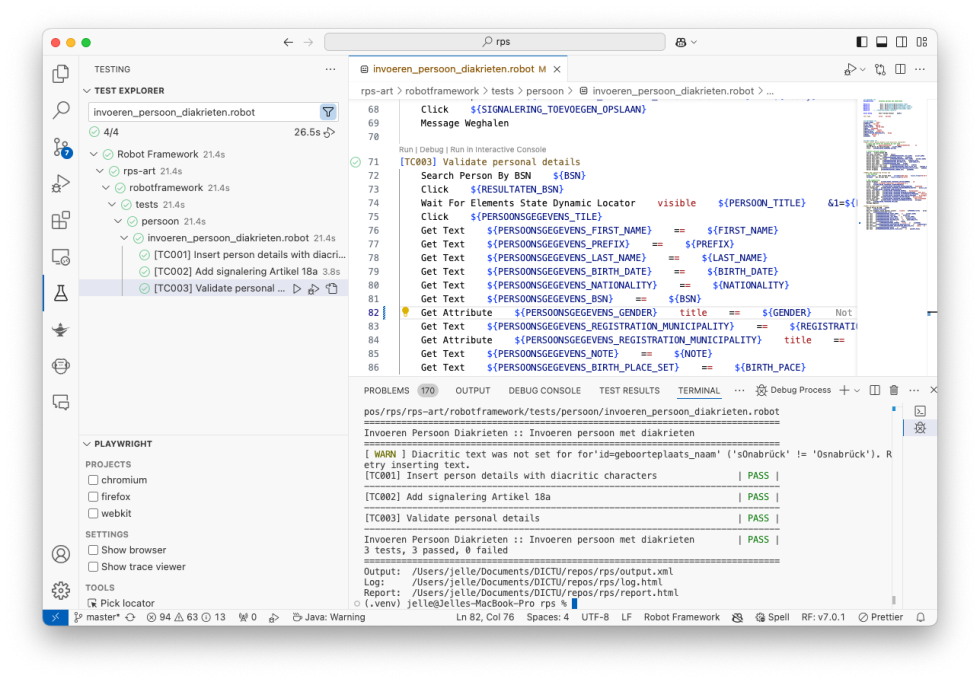Switch to the Debug Console tab

pos(544,391)
